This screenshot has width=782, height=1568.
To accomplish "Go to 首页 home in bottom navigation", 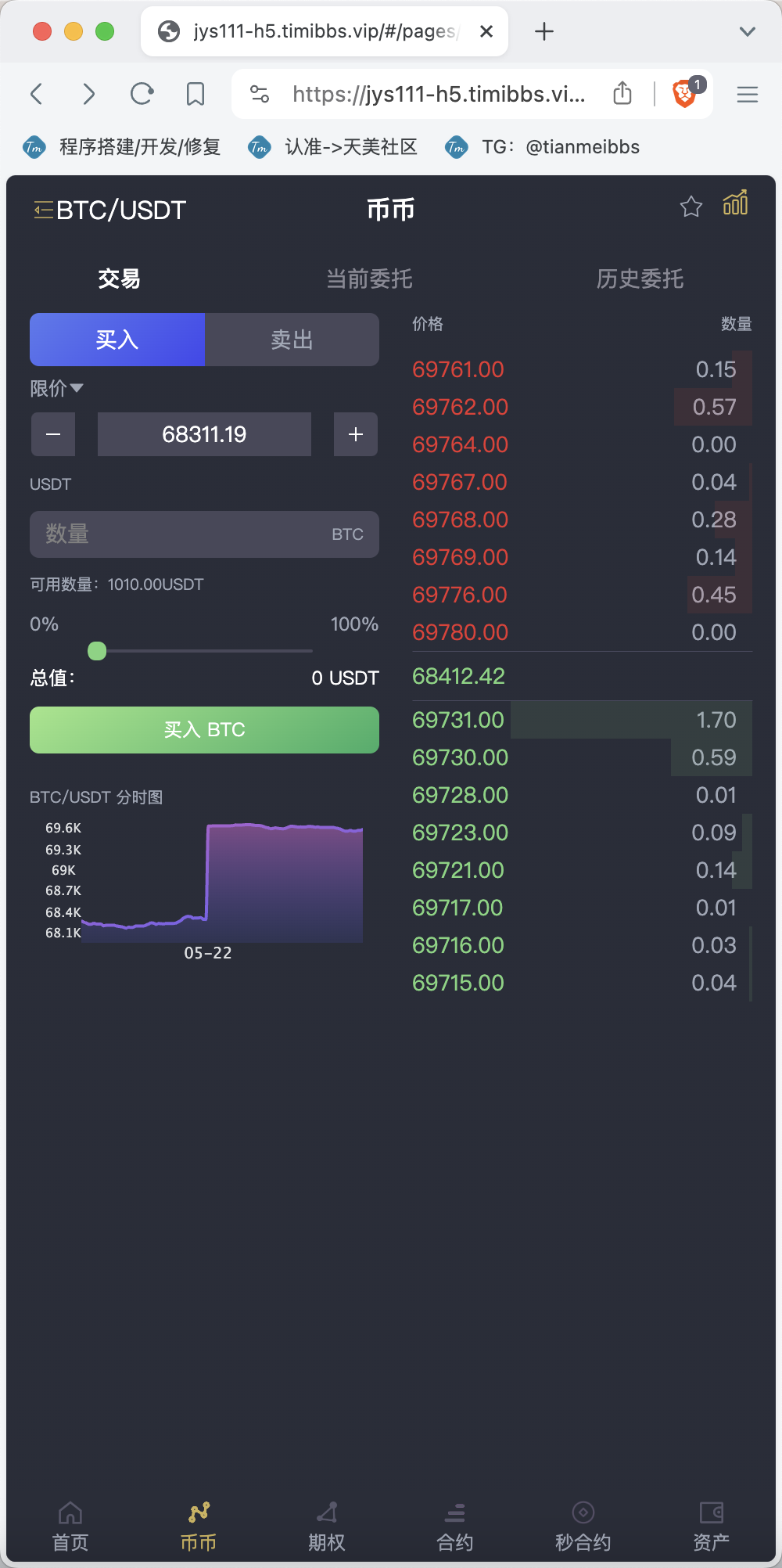I will (x=70, y=1526).
